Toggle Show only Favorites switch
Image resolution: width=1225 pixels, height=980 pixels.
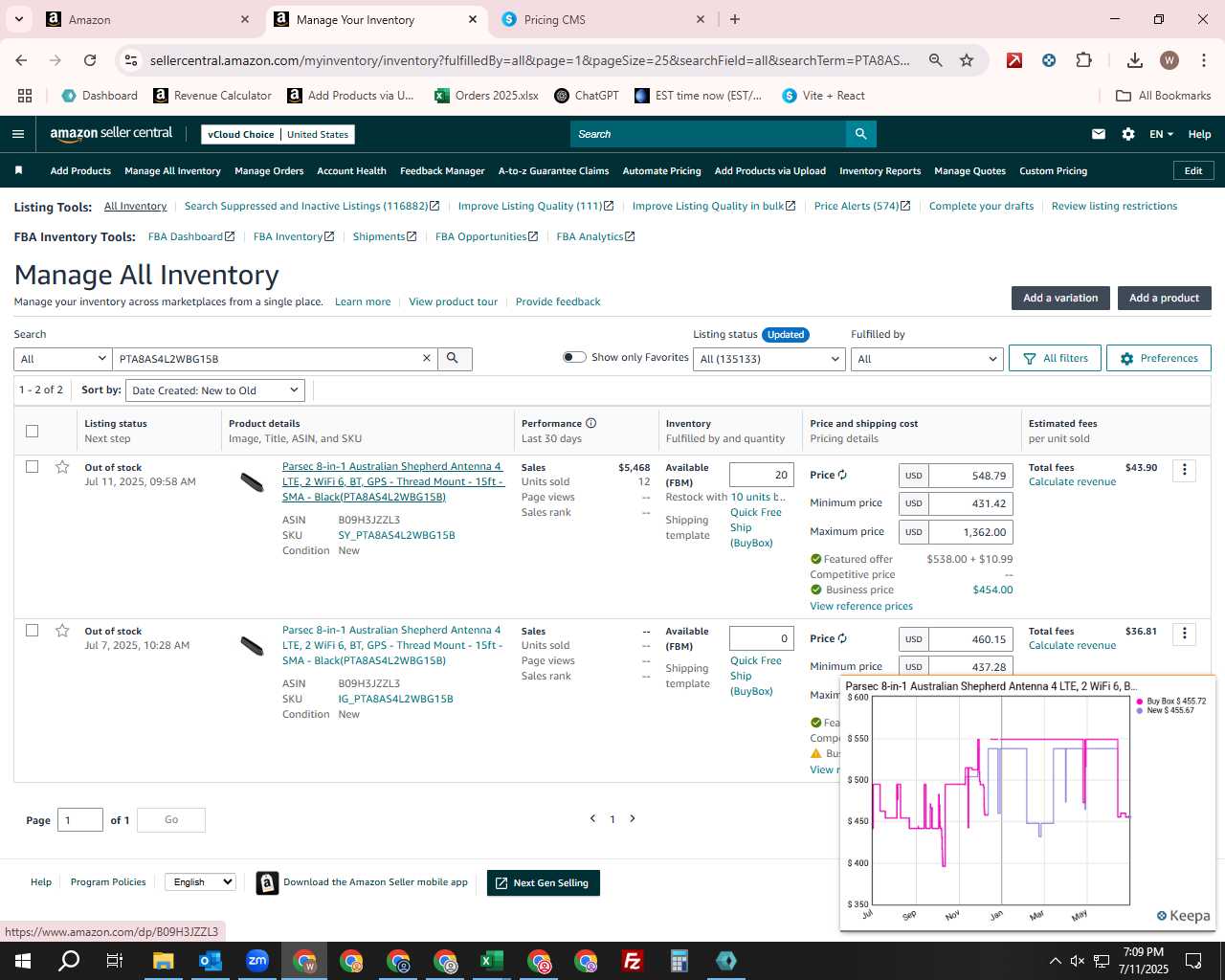[x=574, y=357]
